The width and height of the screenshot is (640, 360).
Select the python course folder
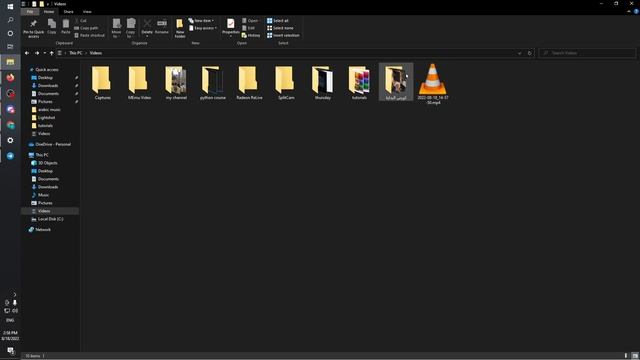(213, 82)
